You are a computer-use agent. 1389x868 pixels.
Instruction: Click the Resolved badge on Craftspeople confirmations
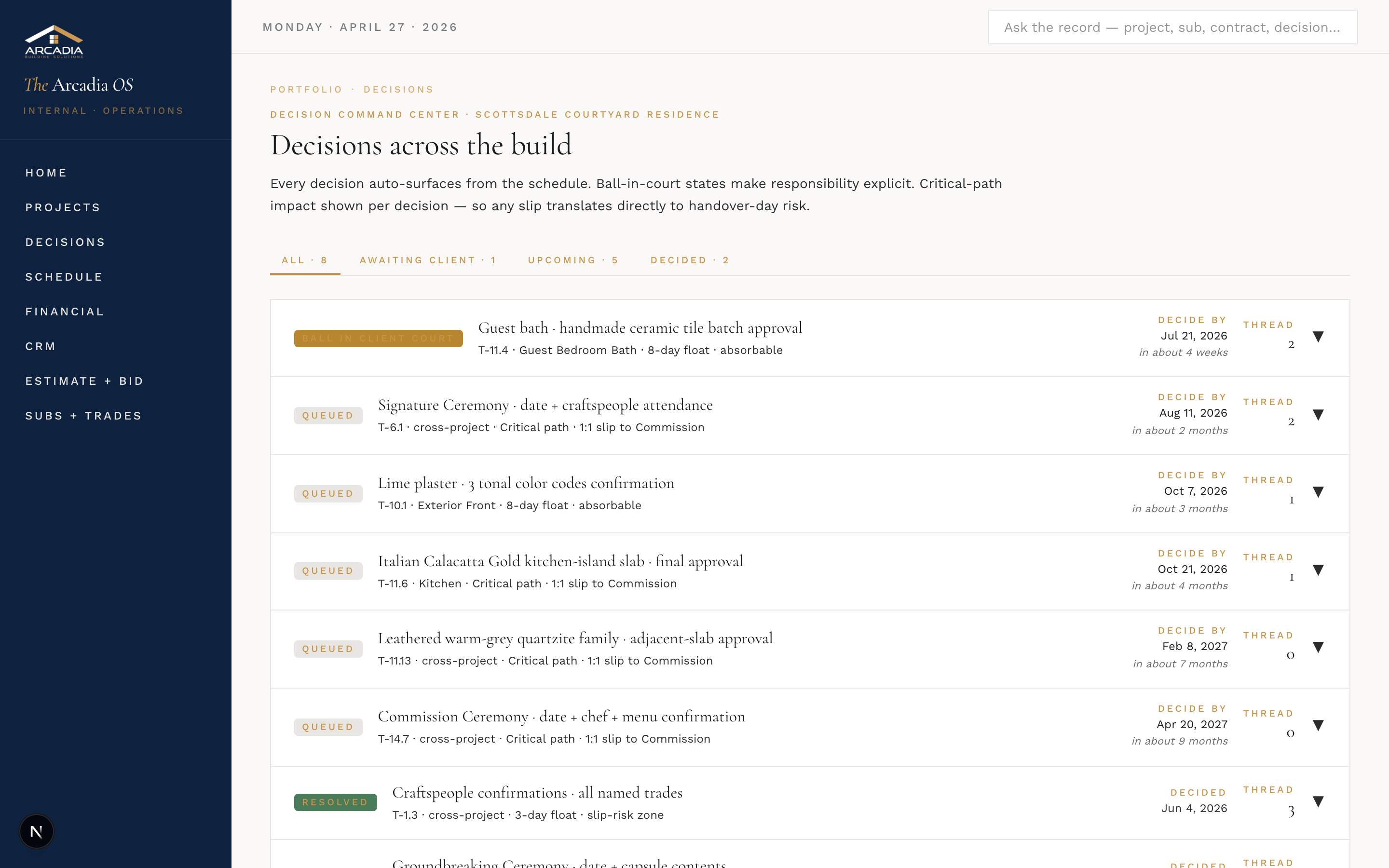coord(335,802)
